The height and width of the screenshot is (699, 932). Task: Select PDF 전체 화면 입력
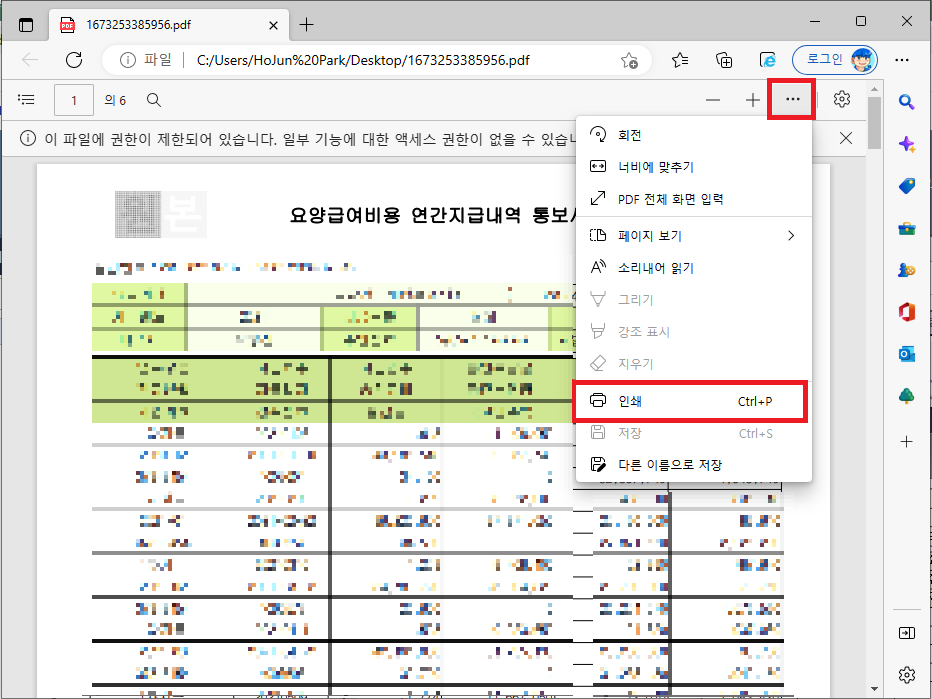(694, 199)
